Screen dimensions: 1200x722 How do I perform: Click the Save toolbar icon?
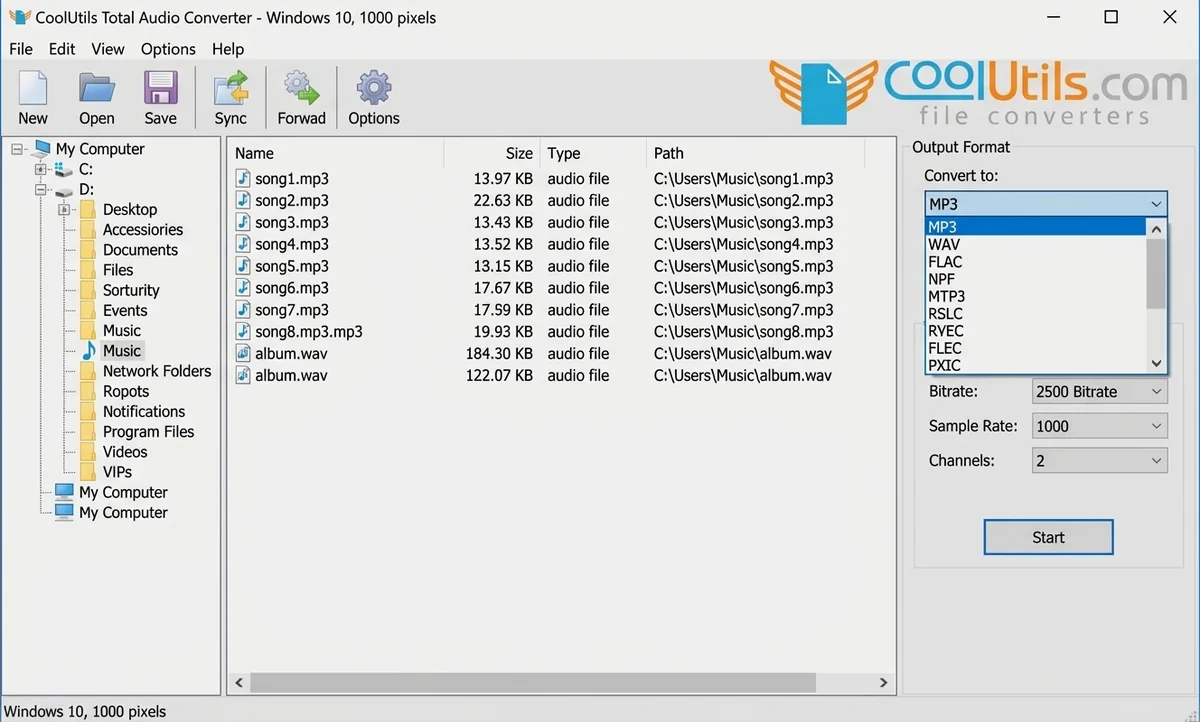coord(160,96)
